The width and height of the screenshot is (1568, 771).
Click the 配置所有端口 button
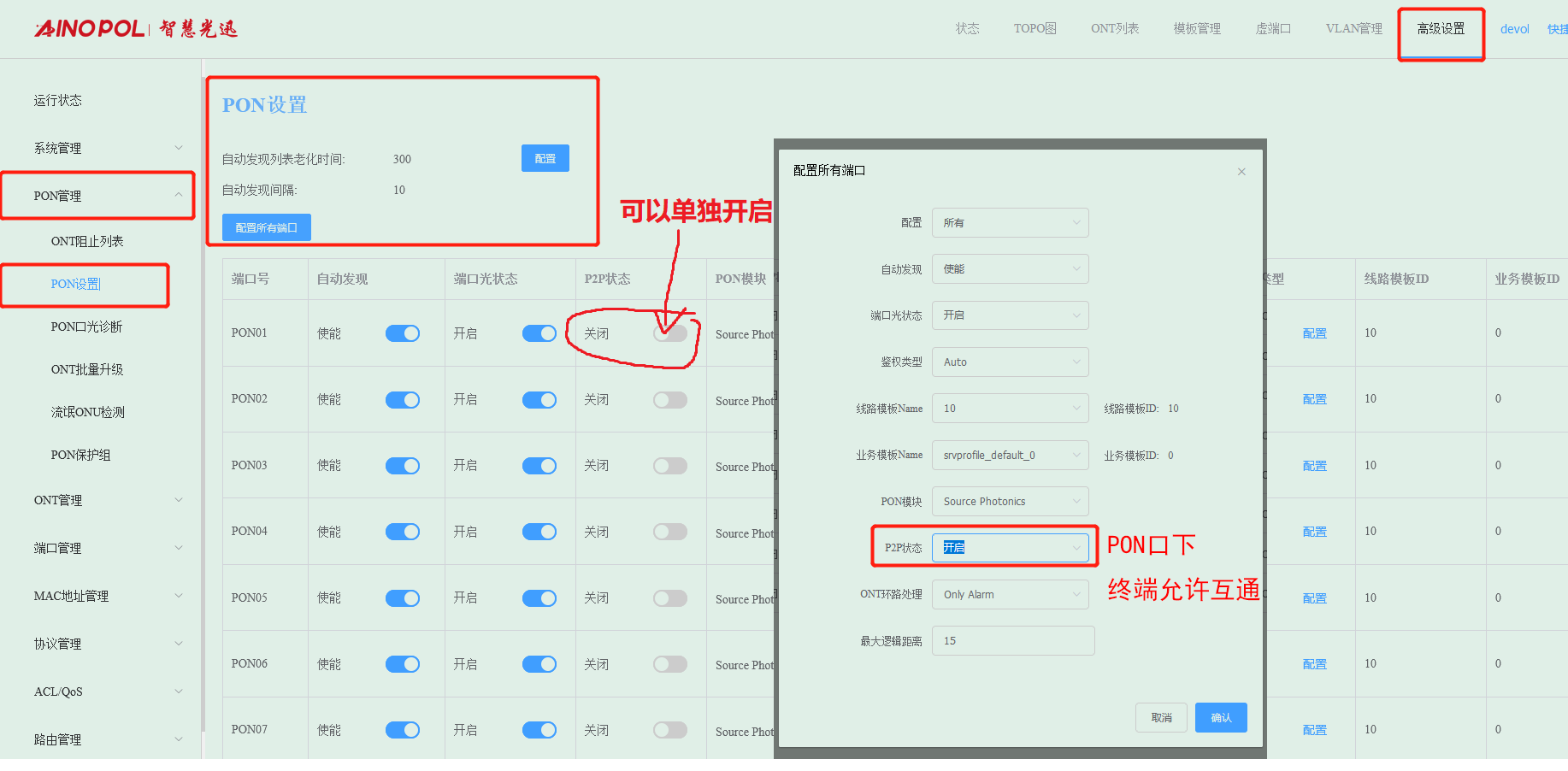[266, 228]
